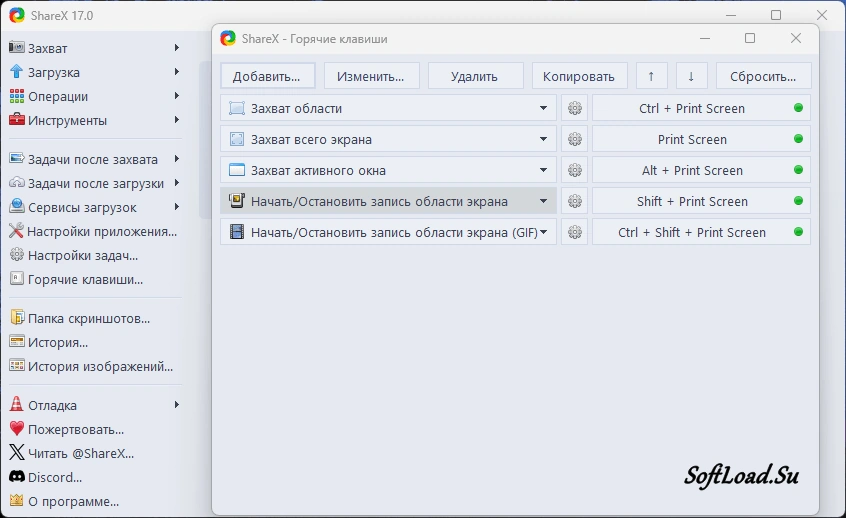Click the Инструменты red toolbox icon
846x518 pixels.
click(17, 120)
